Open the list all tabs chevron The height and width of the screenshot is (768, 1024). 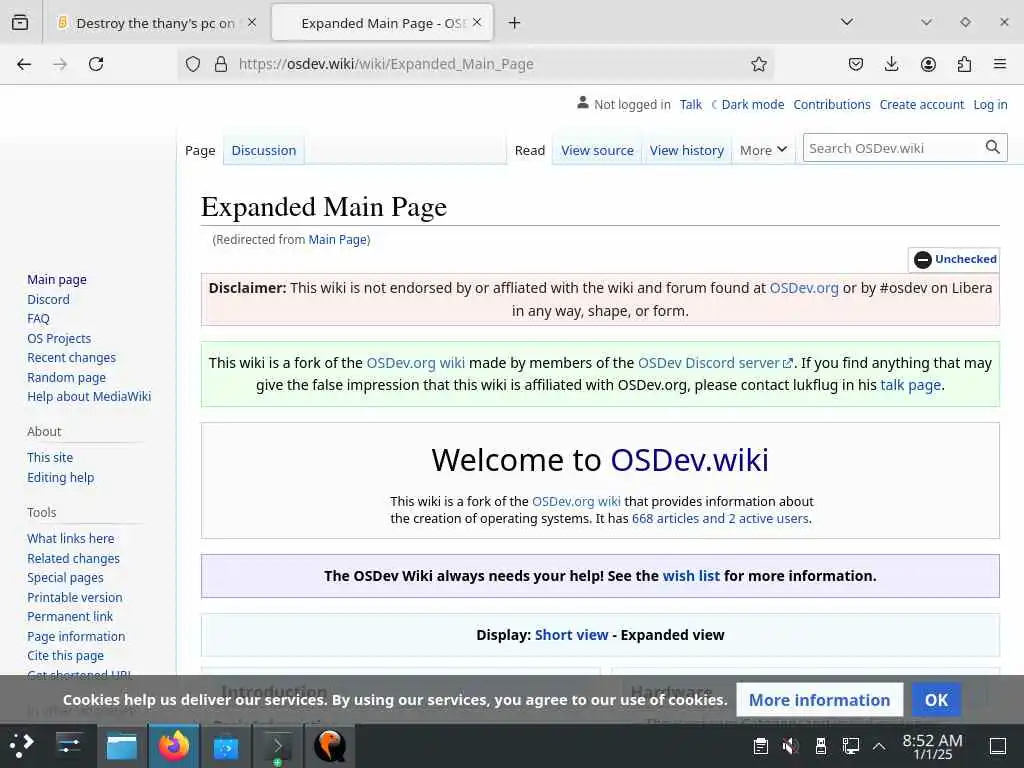click(x=847, y=22)
